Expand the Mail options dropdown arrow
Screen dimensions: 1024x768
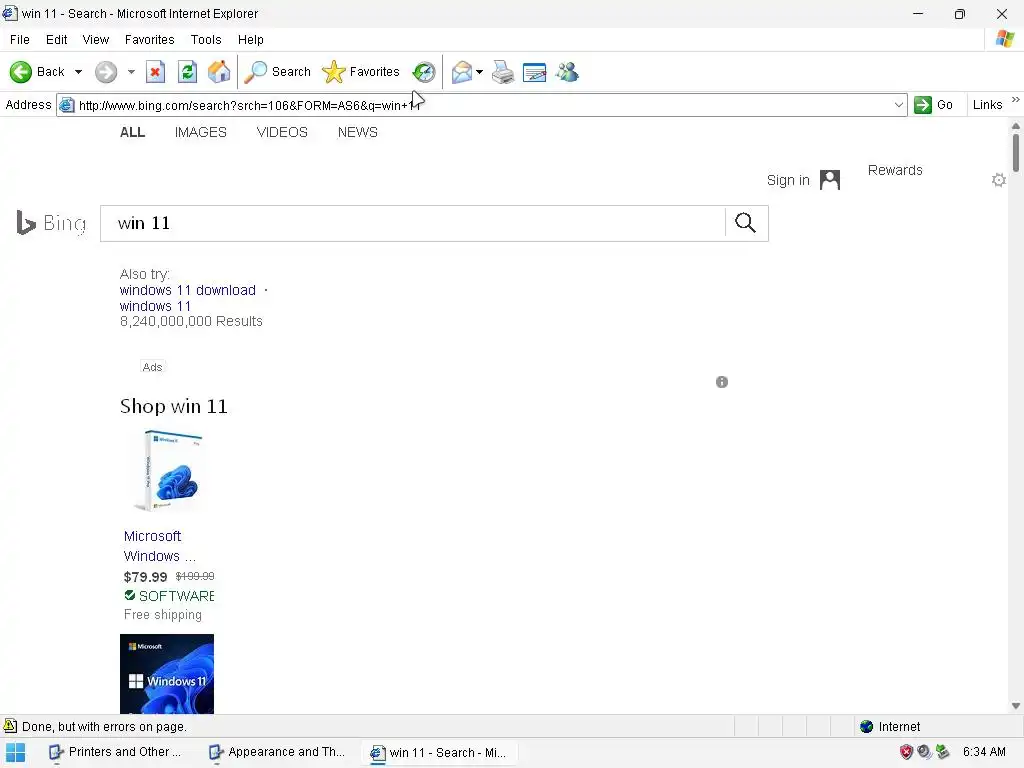(x=479, y=72)
